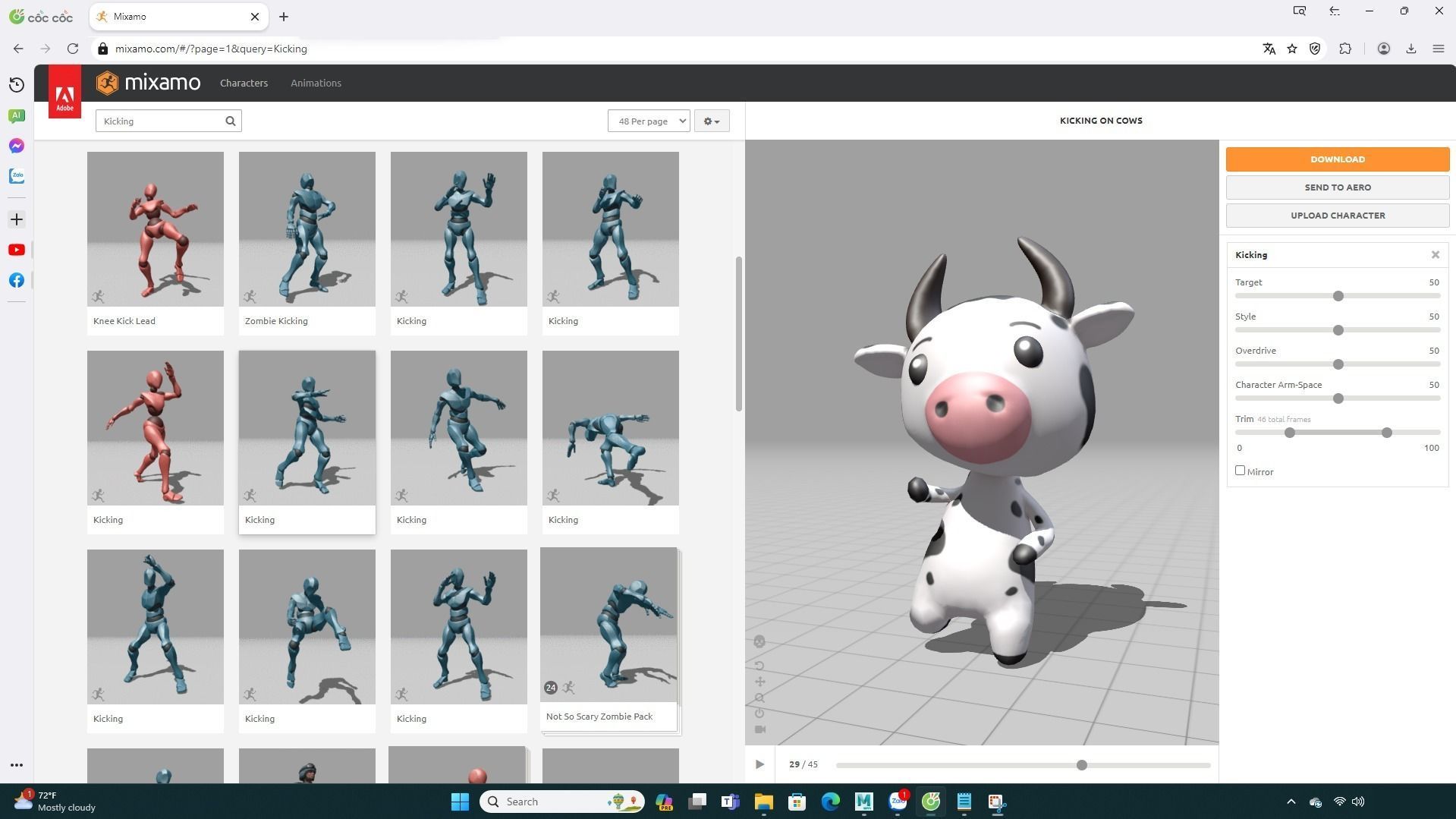This screenshot has height=819, width=1456.
Task: Open weather widget Mostly cloudy
Action: [55, 802]
